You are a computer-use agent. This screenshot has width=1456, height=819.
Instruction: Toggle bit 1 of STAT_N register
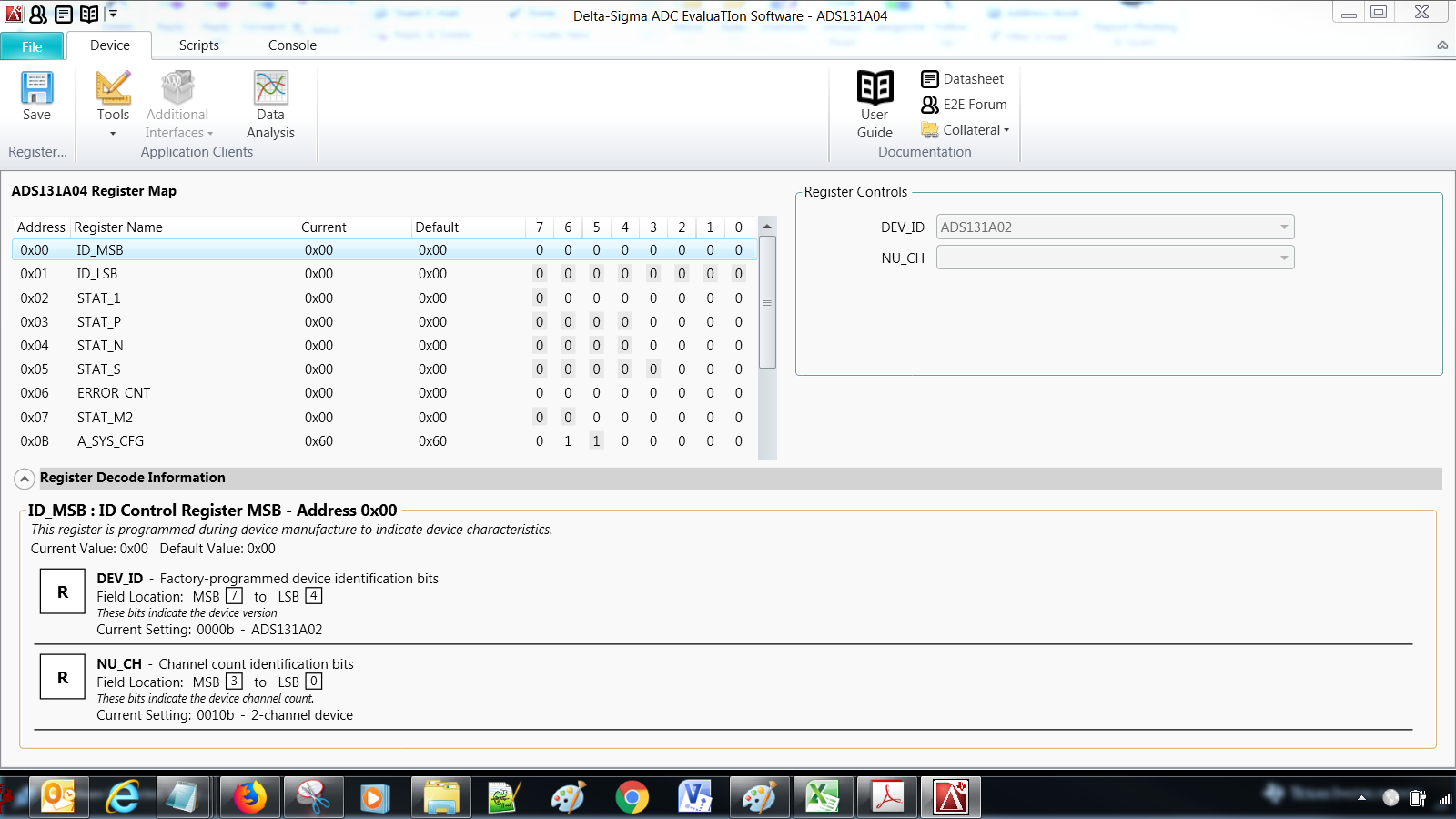[710, 346]
